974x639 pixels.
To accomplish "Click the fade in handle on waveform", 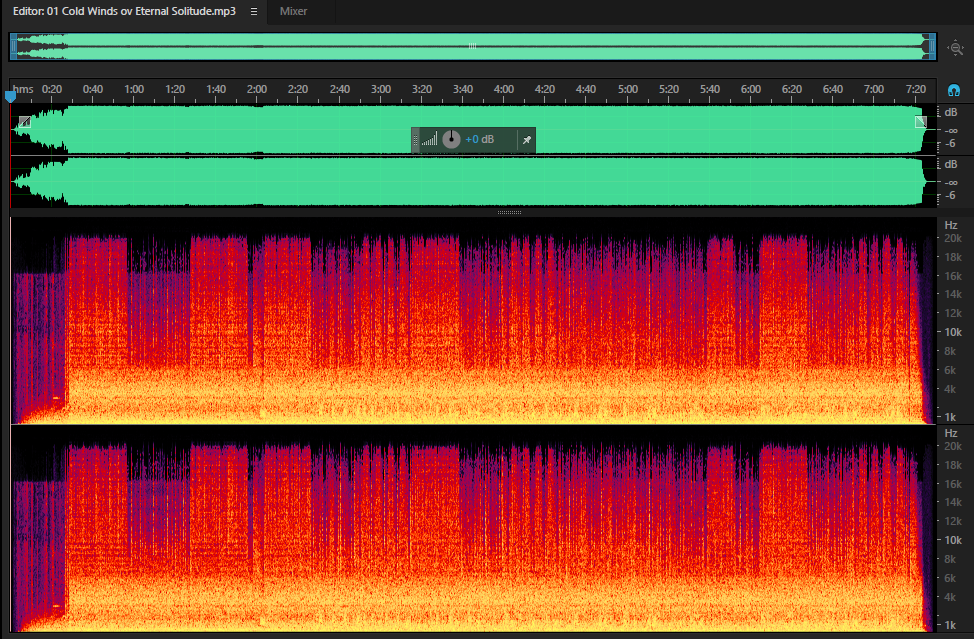I will 24,122.
